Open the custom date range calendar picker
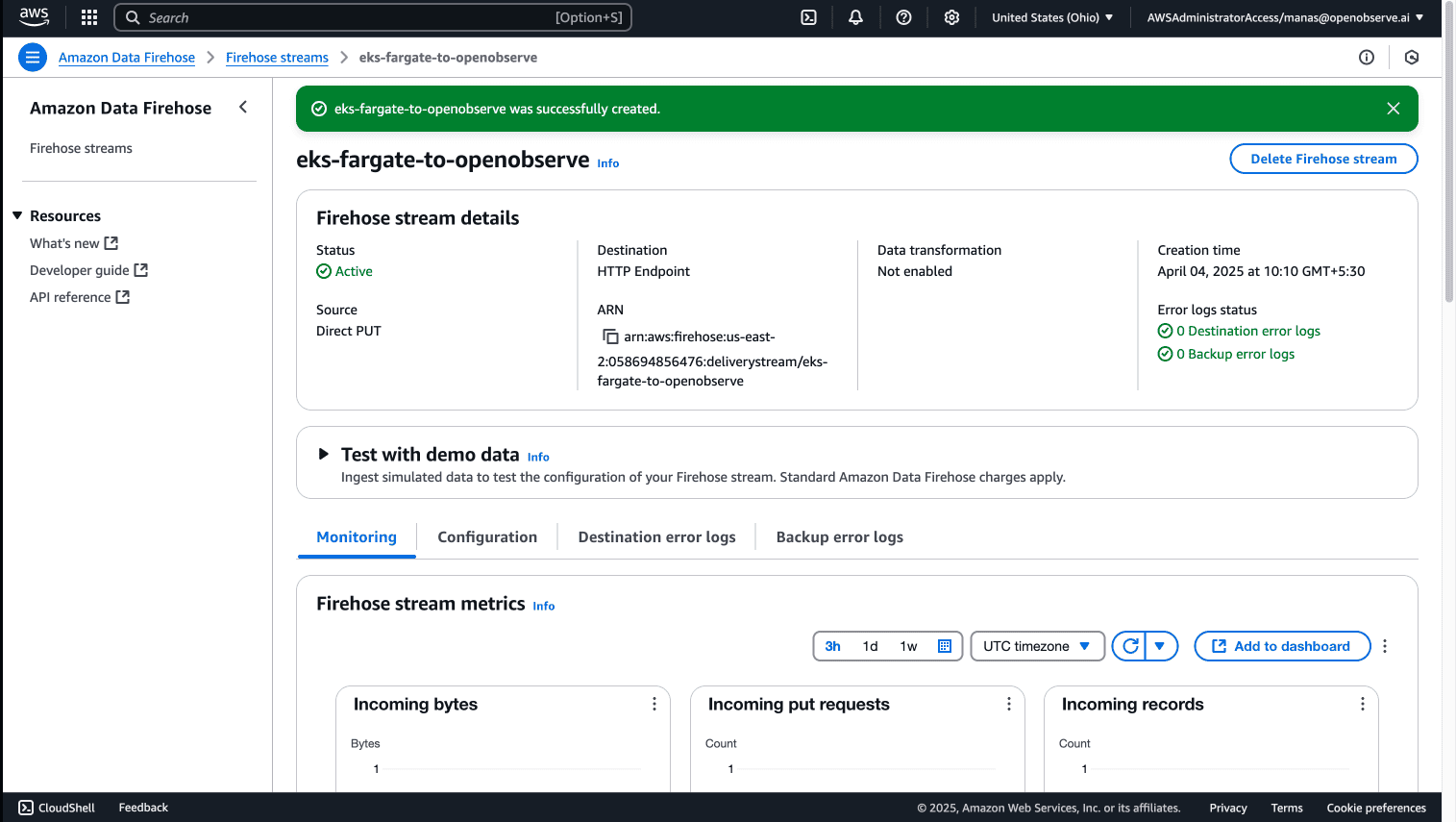 pos(944,646)
